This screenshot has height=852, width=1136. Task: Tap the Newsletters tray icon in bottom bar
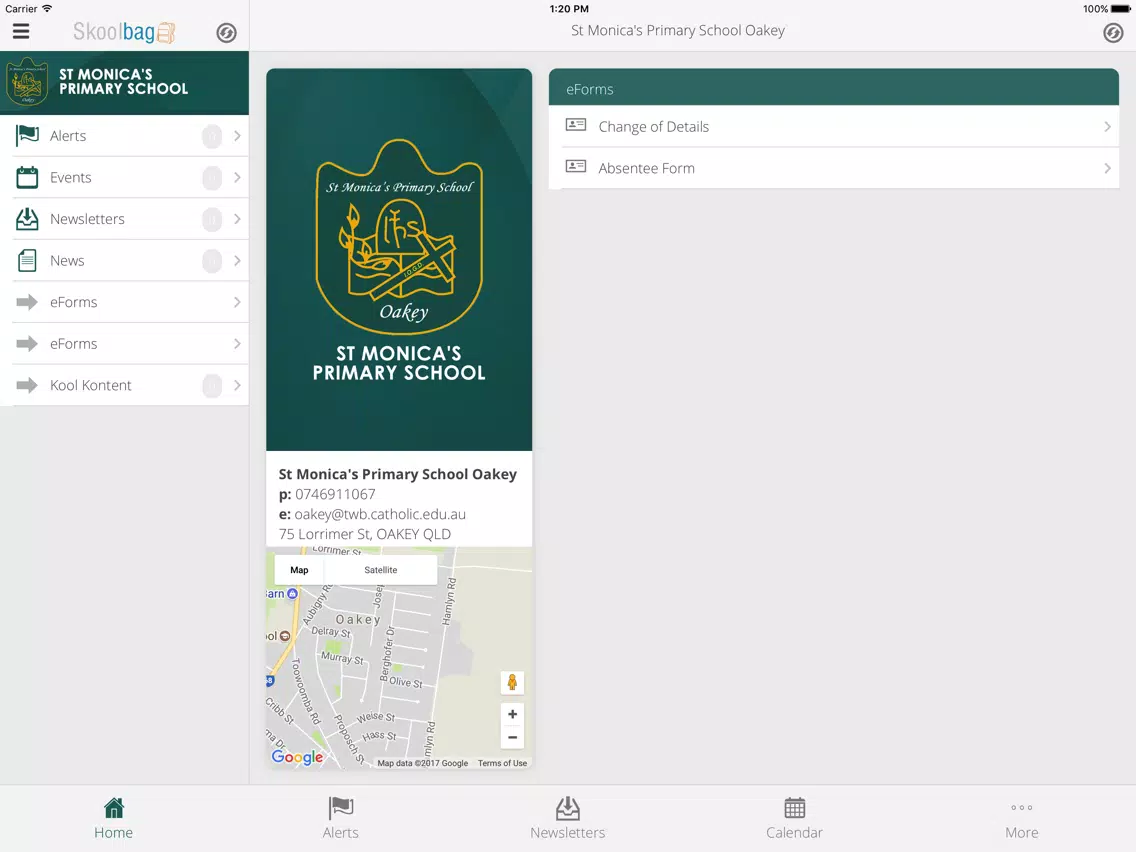pos(568,808)
